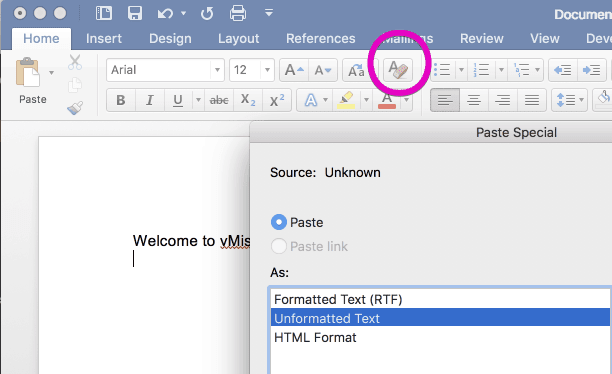Click the bulleted list icon

[x=443, y=70]
